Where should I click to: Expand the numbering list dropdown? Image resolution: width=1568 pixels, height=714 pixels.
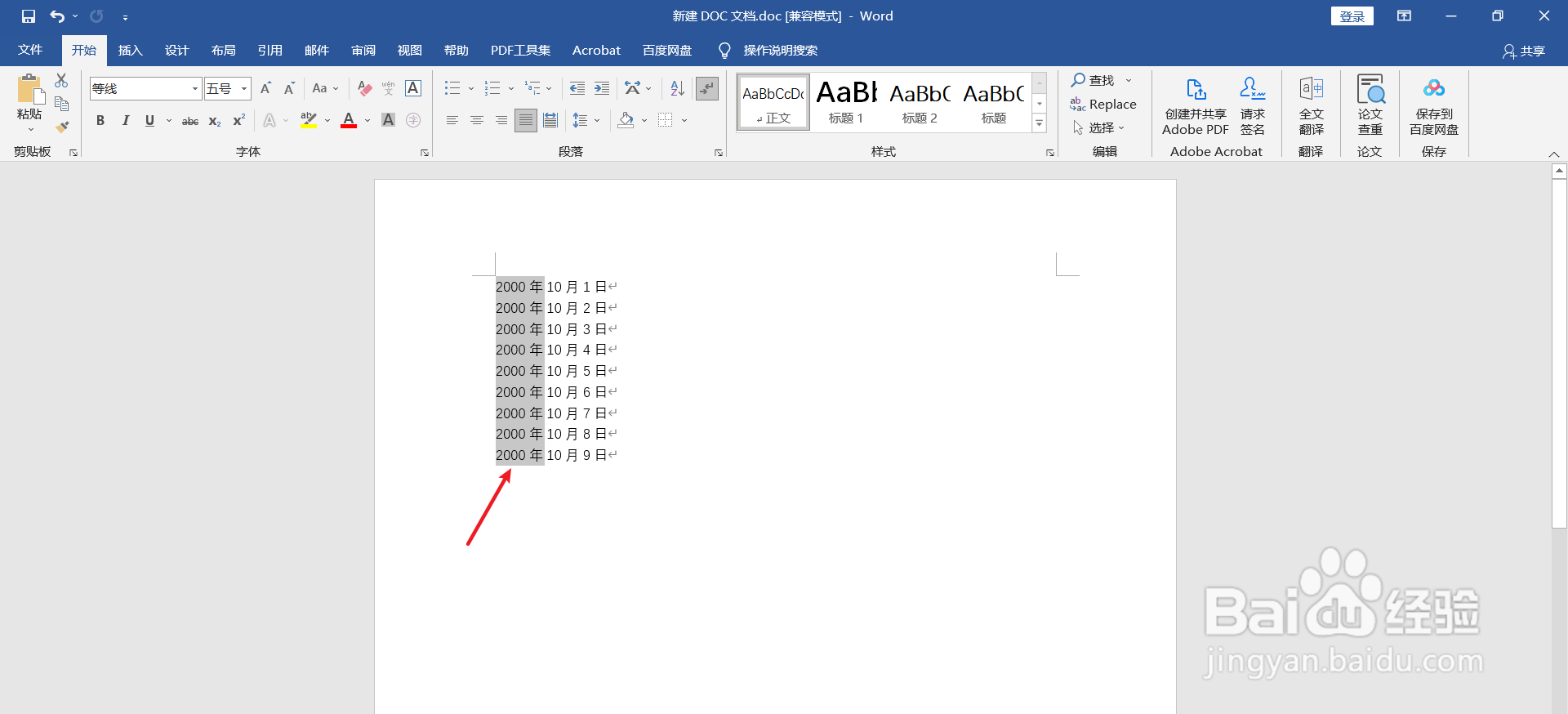pos(511,88)
